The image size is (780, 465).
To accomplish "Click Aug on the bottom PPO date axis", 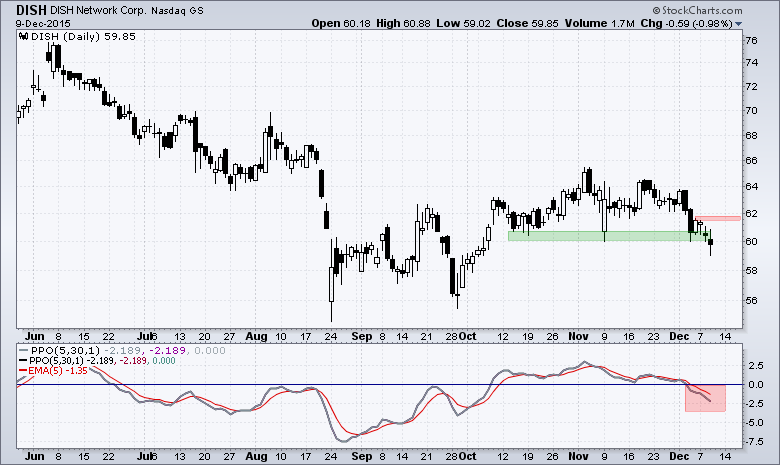I will click(256, 456).
